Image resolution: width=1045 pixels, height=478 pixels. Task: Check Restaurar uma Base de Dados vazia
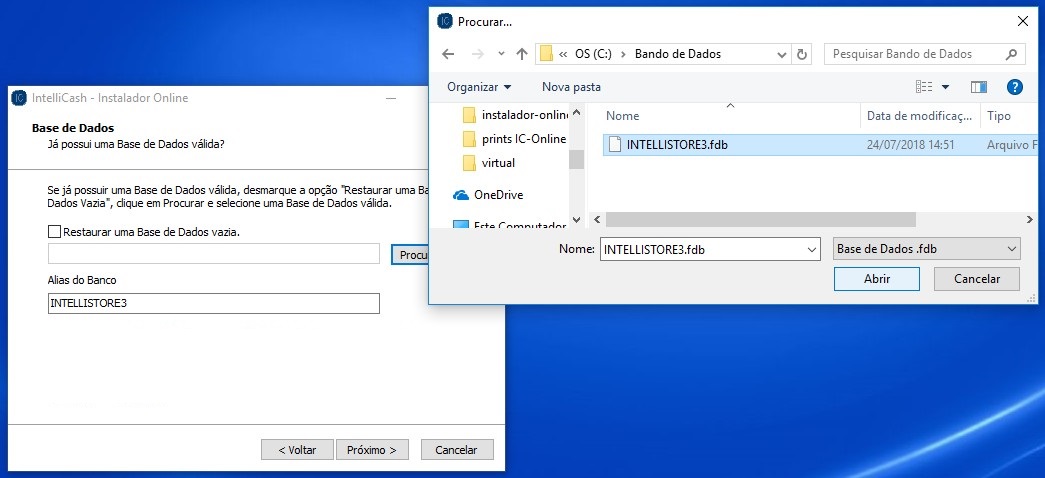coord(55,232)
